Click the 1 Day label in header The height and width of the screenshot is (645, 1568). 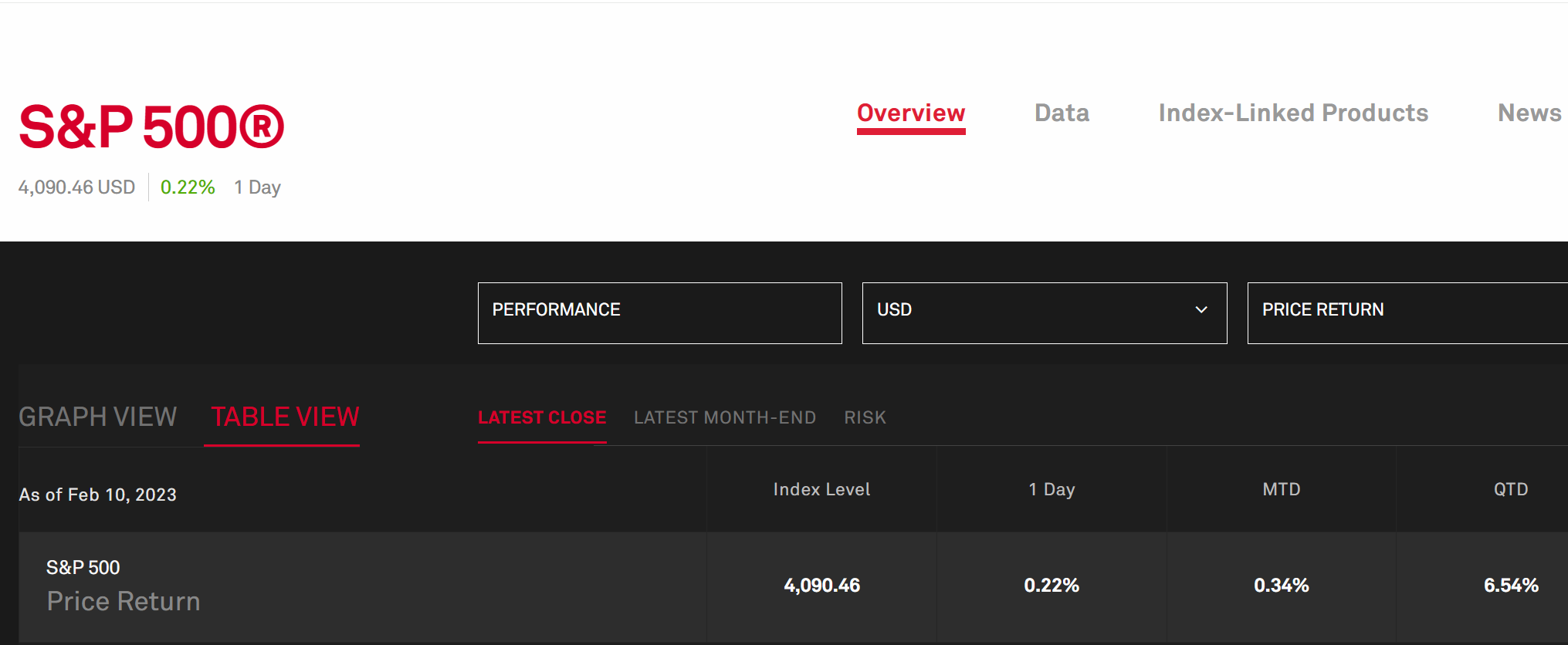click(x=257, y=187)
